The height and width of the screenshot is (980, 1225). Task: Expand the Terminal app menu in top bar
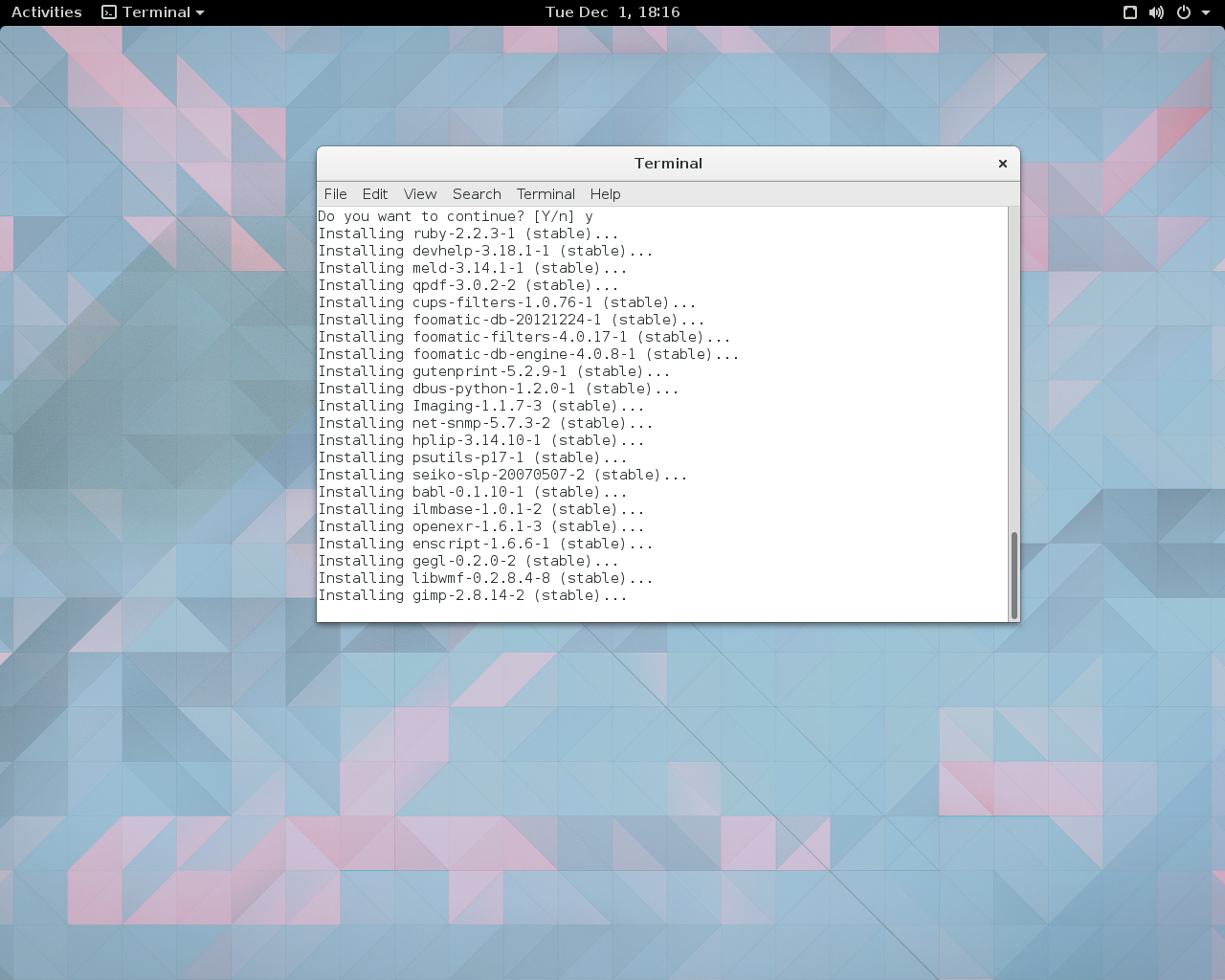[153, 12]
